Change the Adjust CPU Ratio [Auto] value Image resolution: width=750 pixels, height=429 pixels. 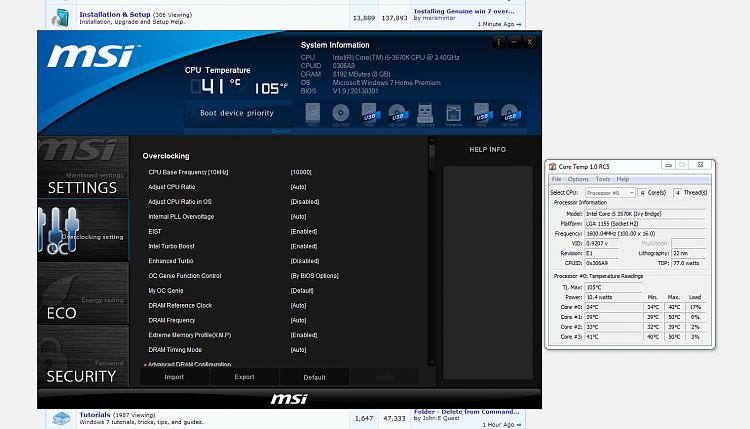click(298, 187)
